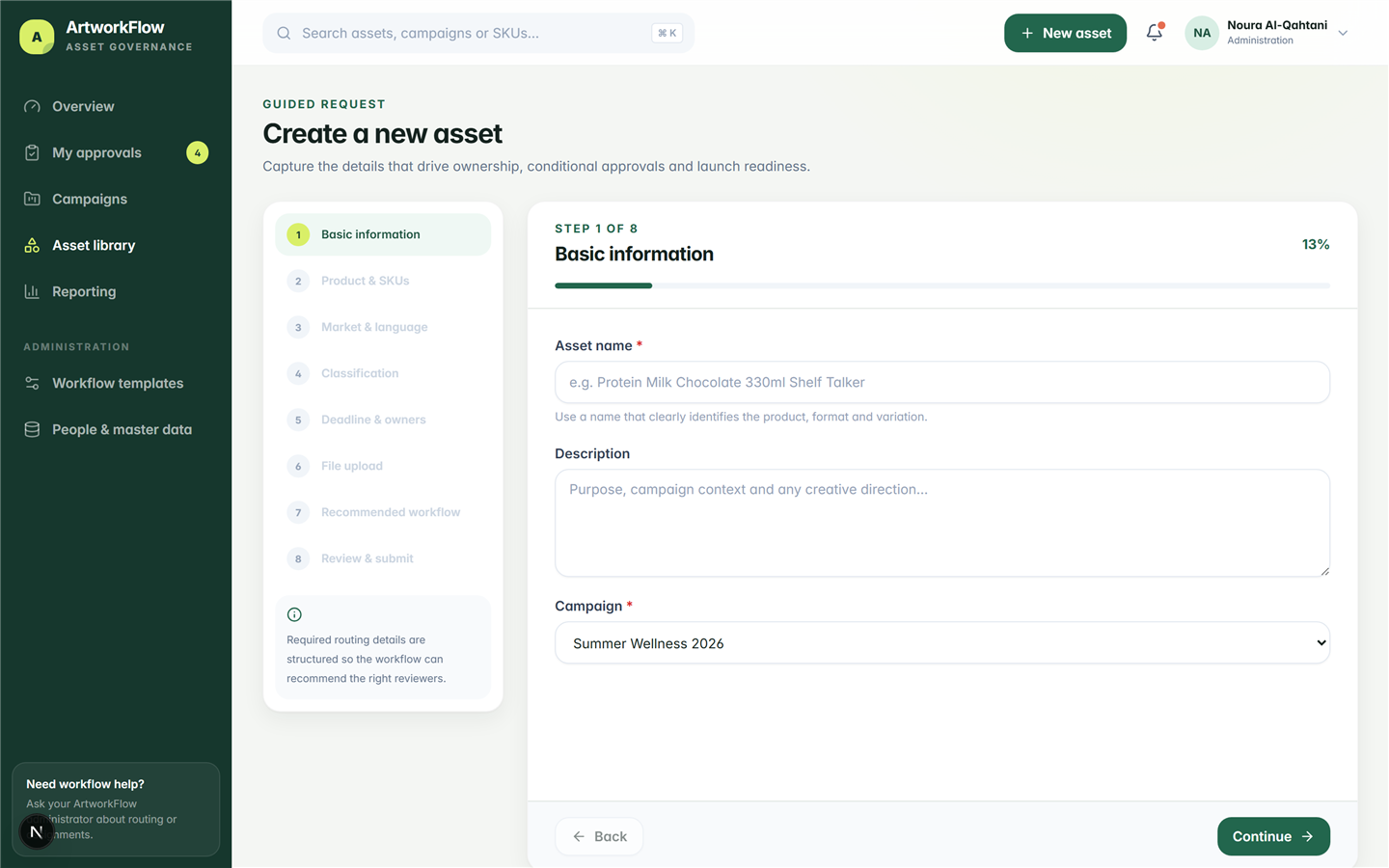Screen dimensions: 1389x868
Task: Open the Campaign dropdown
Action: 942,642
